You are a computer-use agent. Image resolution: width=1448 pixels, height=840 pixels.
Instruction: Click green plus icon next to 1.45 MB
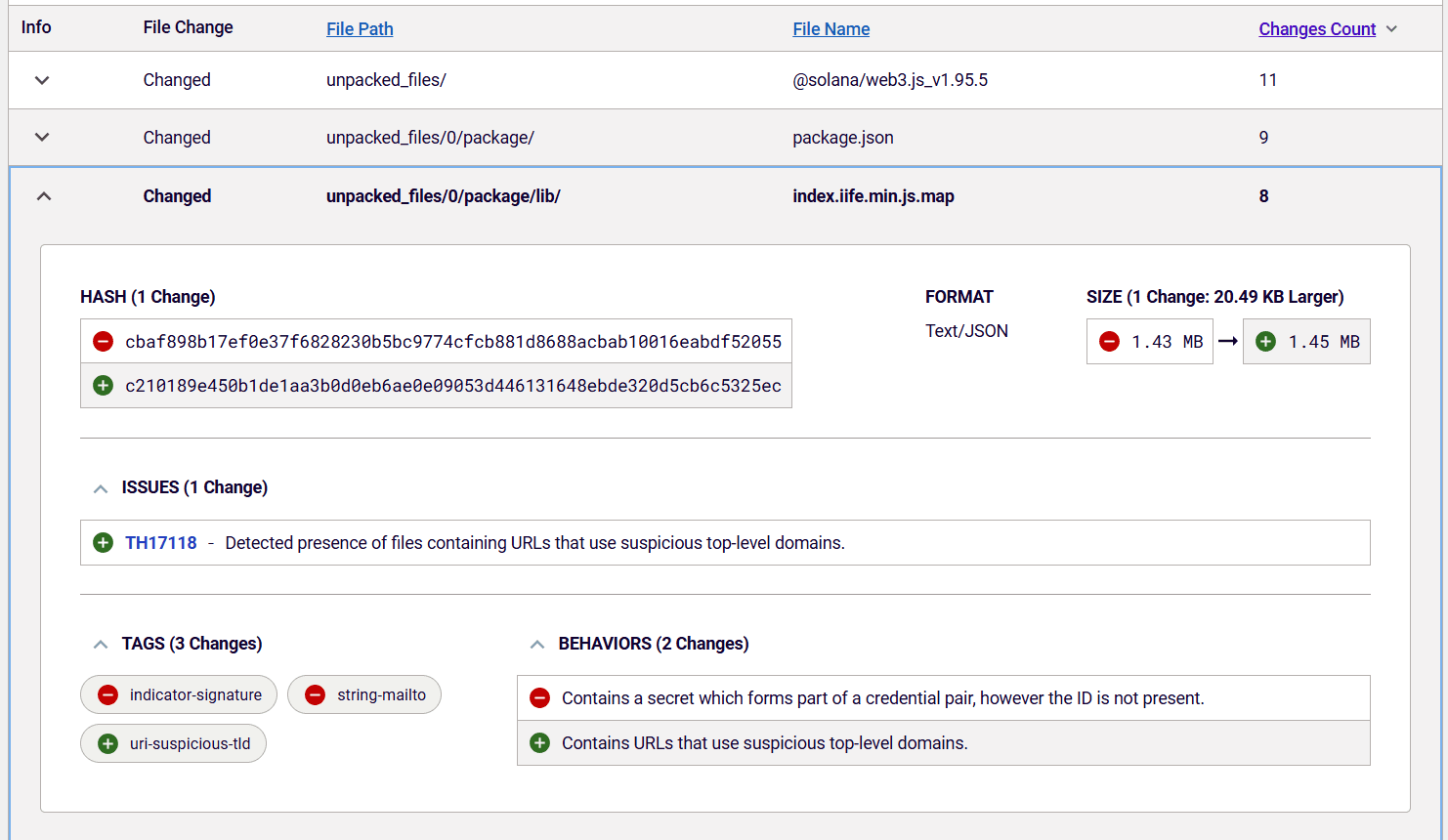tap(1265, 342)
